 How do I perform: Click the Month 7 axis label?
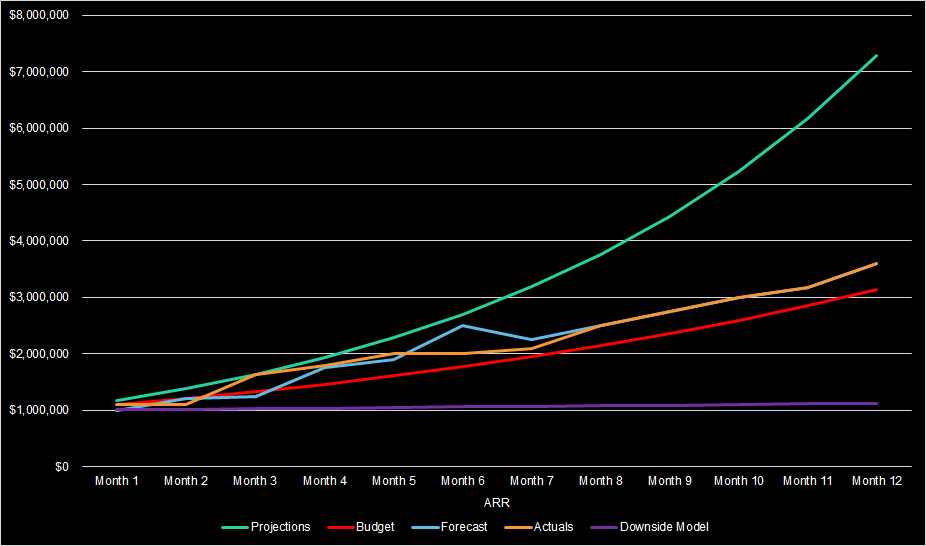tap(532, 481)
